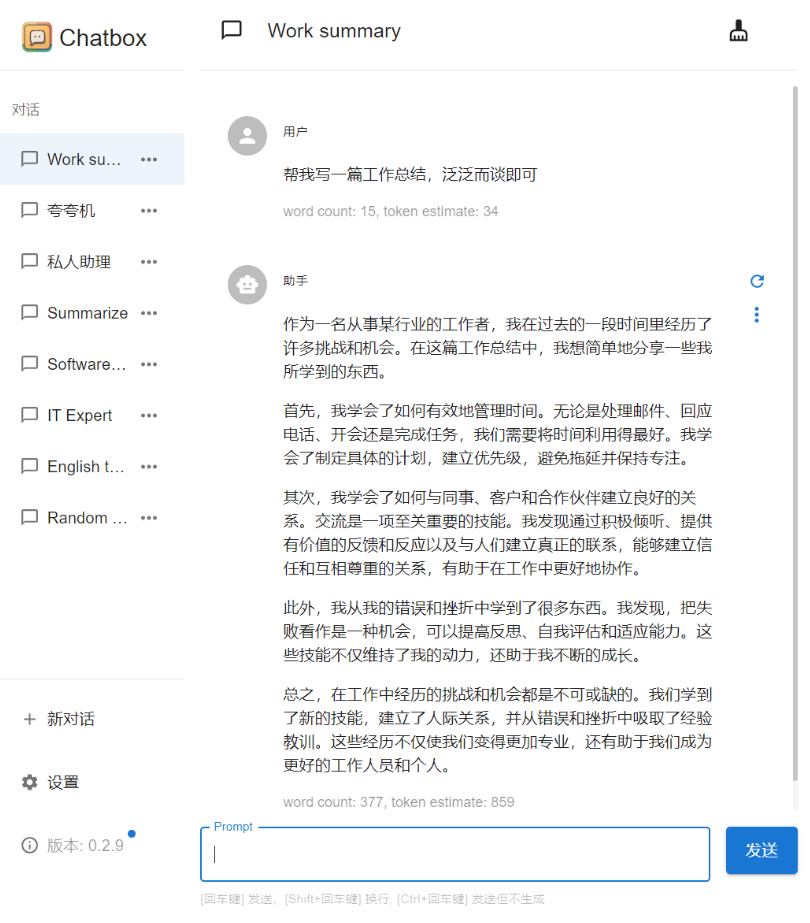Open the three-dot menu on assistant message
Image resolution: width=810 pixels, height=923 pixels.
(x=757, y=315)
